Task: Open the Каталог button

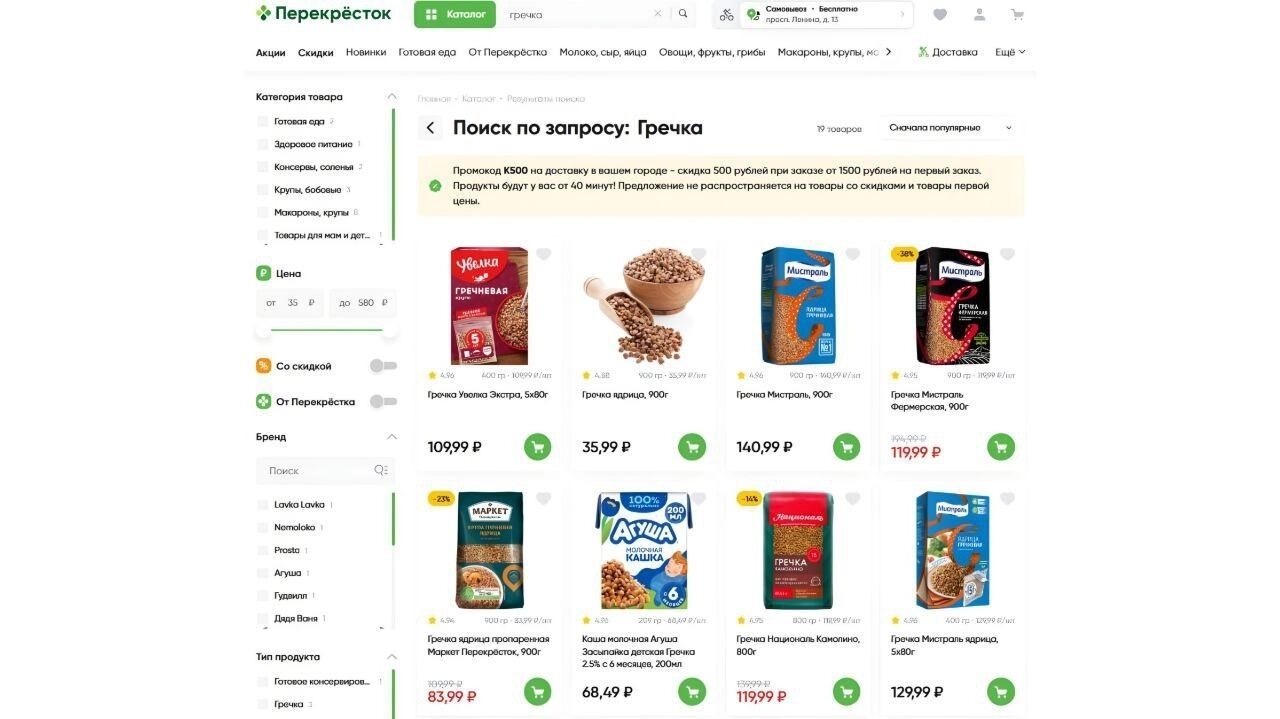Action: point(455,14)
